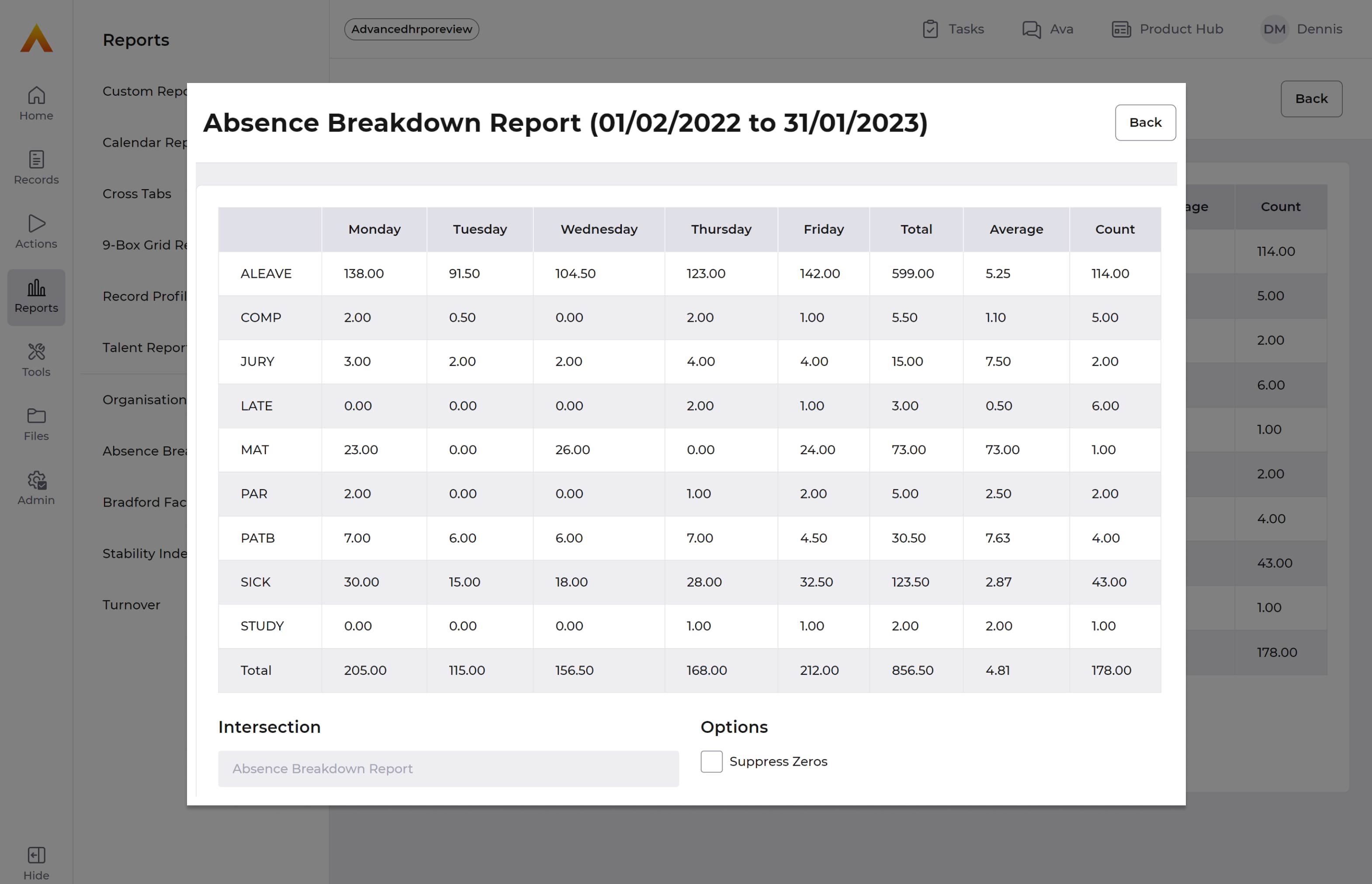Open Organisation menu item
Image resolution: width=1372 pixels, height=884 pixels.
tap(145, 400)
